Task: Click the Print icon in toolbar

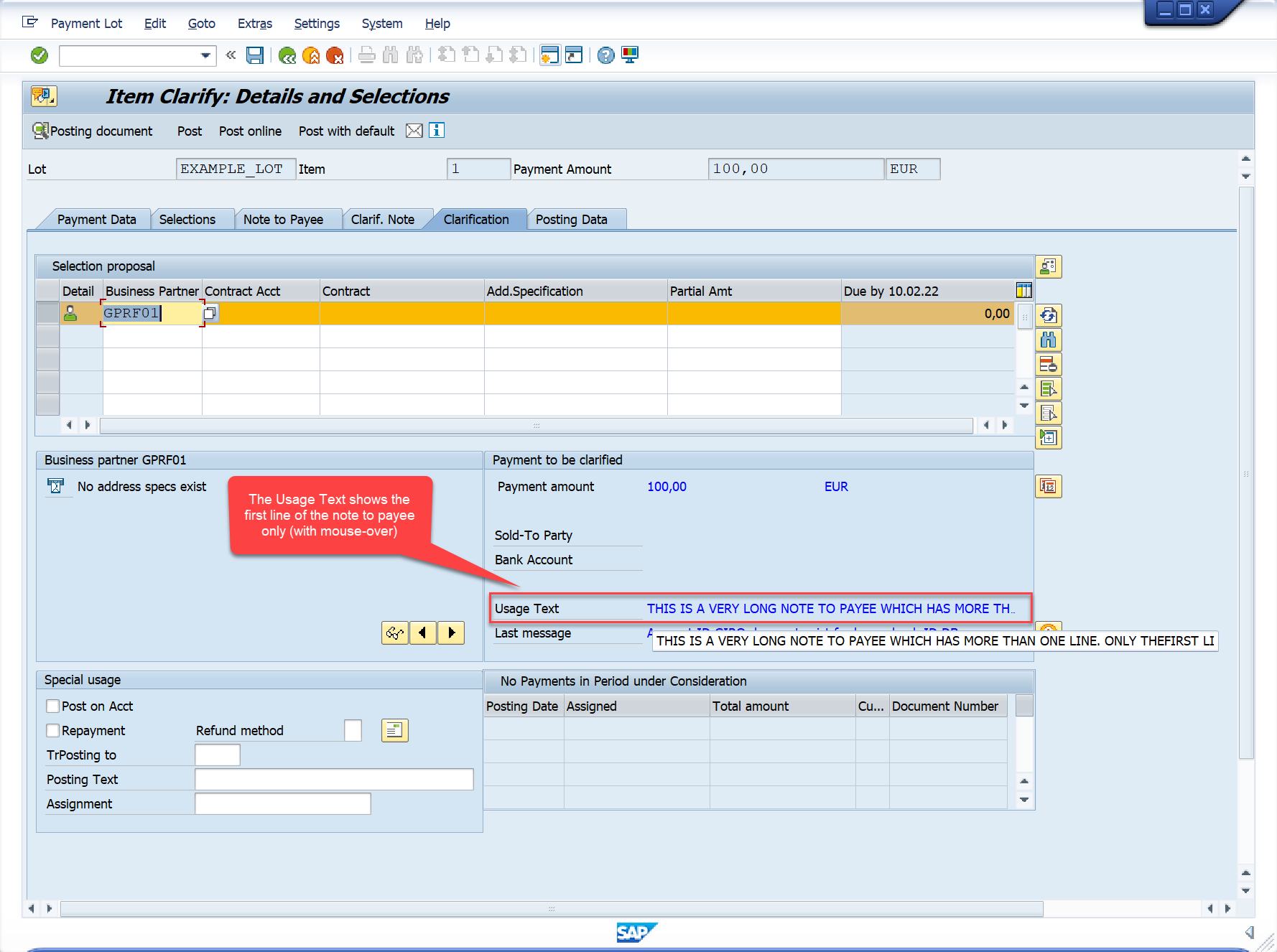Action: point(367,55)
